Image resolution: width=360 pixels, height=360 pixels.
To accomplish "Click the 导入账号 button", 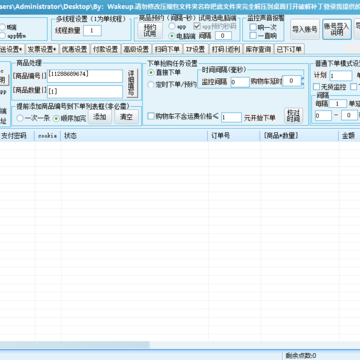I will click(x=305, y=29).
